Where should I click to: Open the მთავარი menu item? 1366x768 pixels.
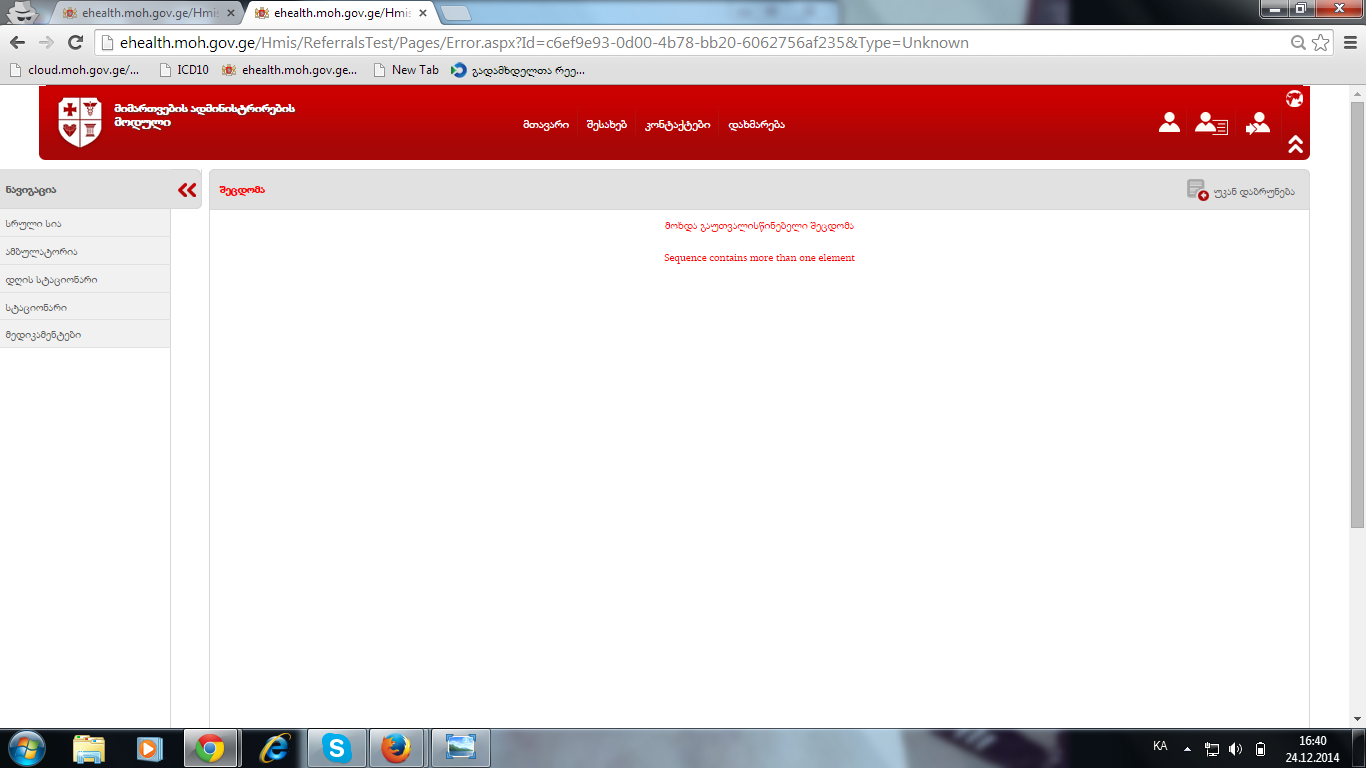tap(545, 125)
